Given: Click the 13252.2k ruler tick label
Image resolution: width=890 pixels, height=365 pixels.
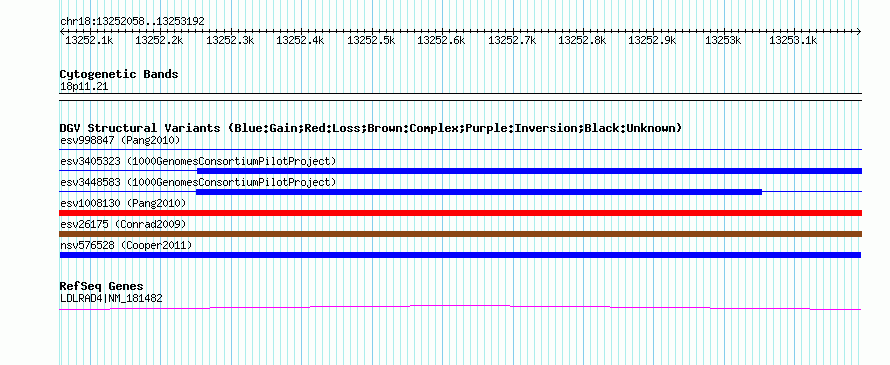Looking at the screenshot, I should (x=159, y=40).
